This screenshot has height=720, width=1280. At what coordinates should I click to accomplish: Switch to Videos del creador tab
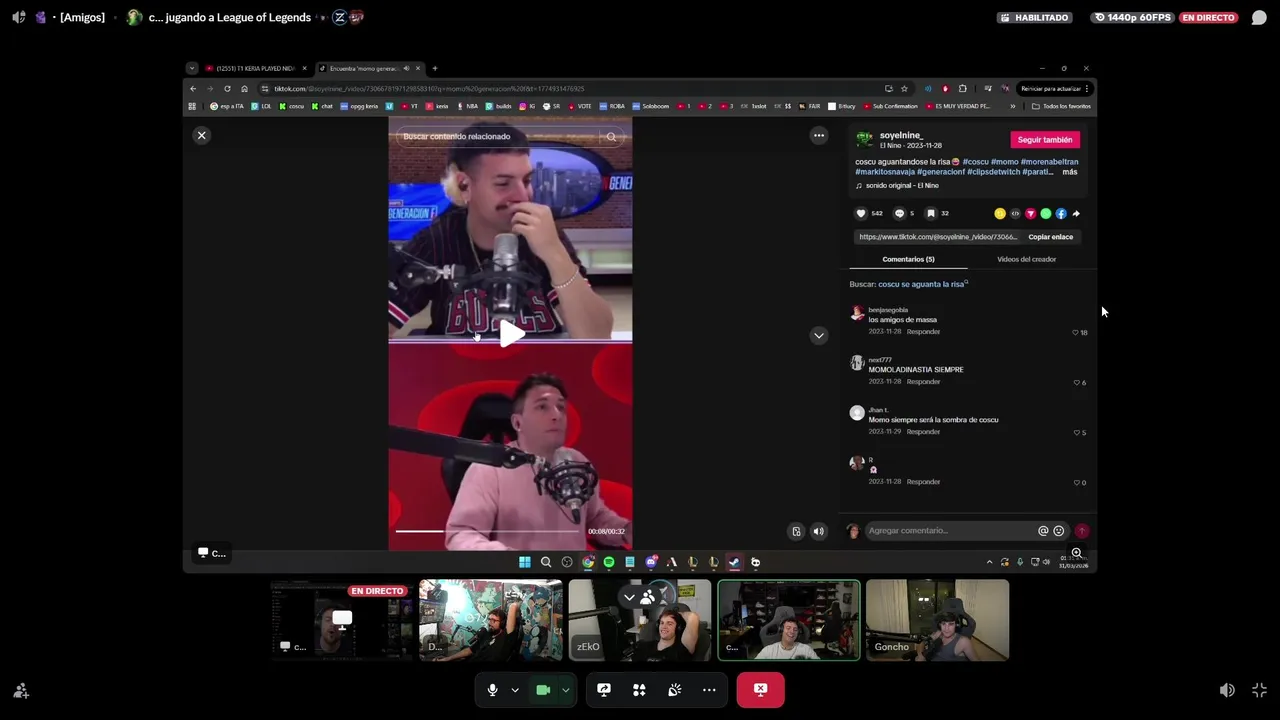[1026, 259]
